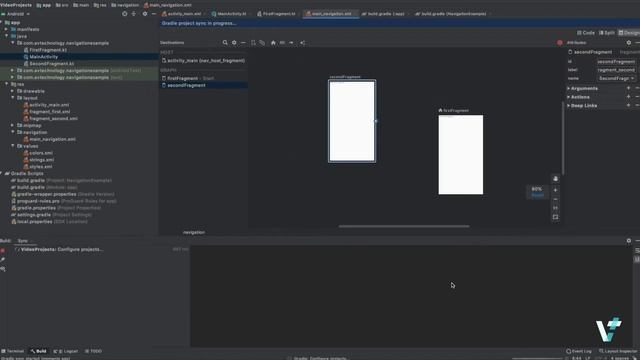Click Reset under the zoom percentage
The width and height of the screenshot is (640, 360).
click(537, 195)
